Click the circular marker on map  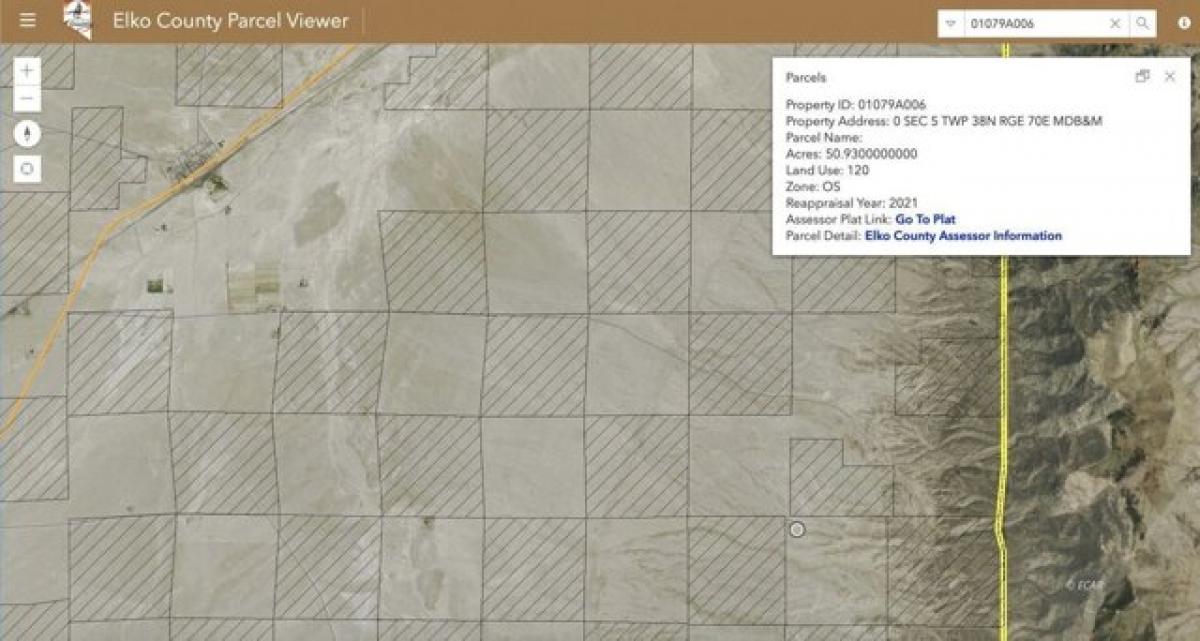pos(797,529)
